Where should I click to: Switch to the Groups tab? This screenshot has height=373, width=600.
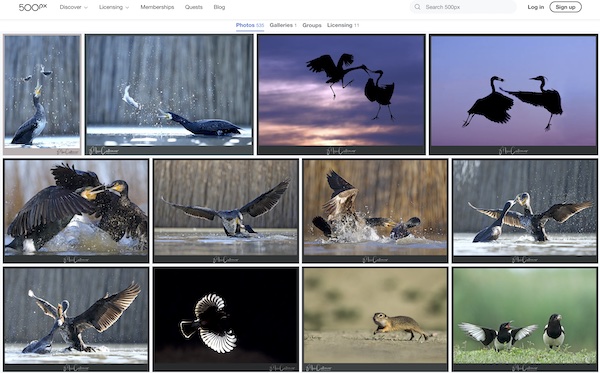(312, 25)
